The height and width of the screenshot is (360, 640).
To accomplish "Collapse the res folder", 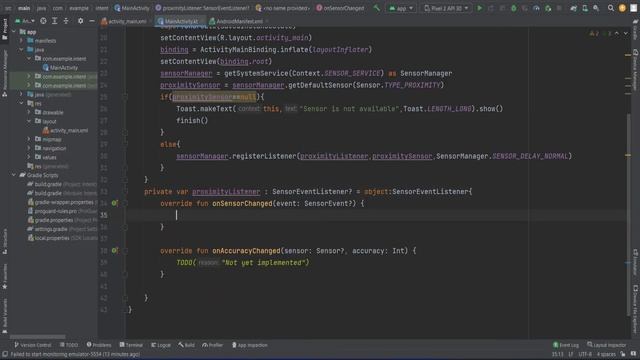I will [21, 104].
